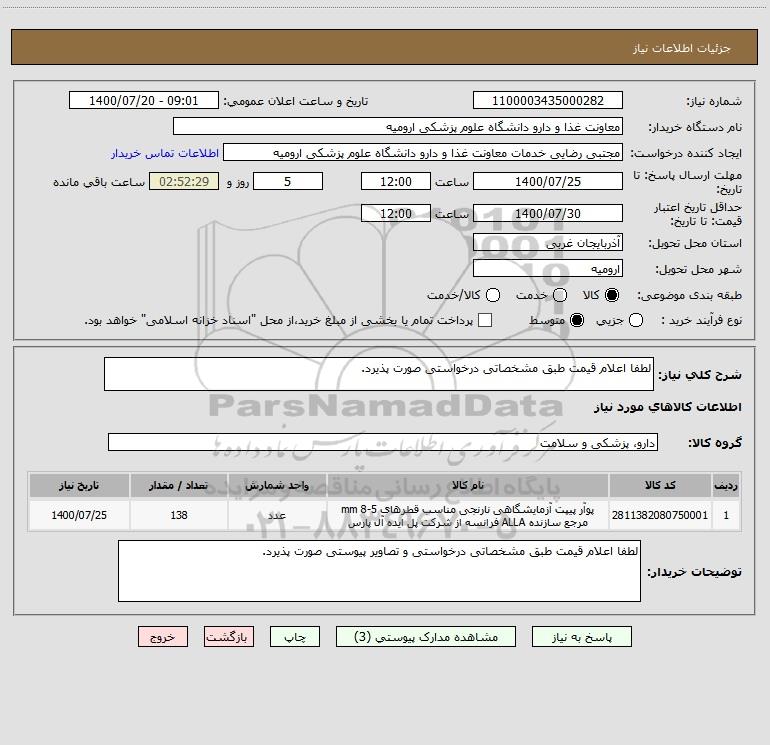Click the تعداد / مقدار column header
770x745 pixels.
point(179,486)
